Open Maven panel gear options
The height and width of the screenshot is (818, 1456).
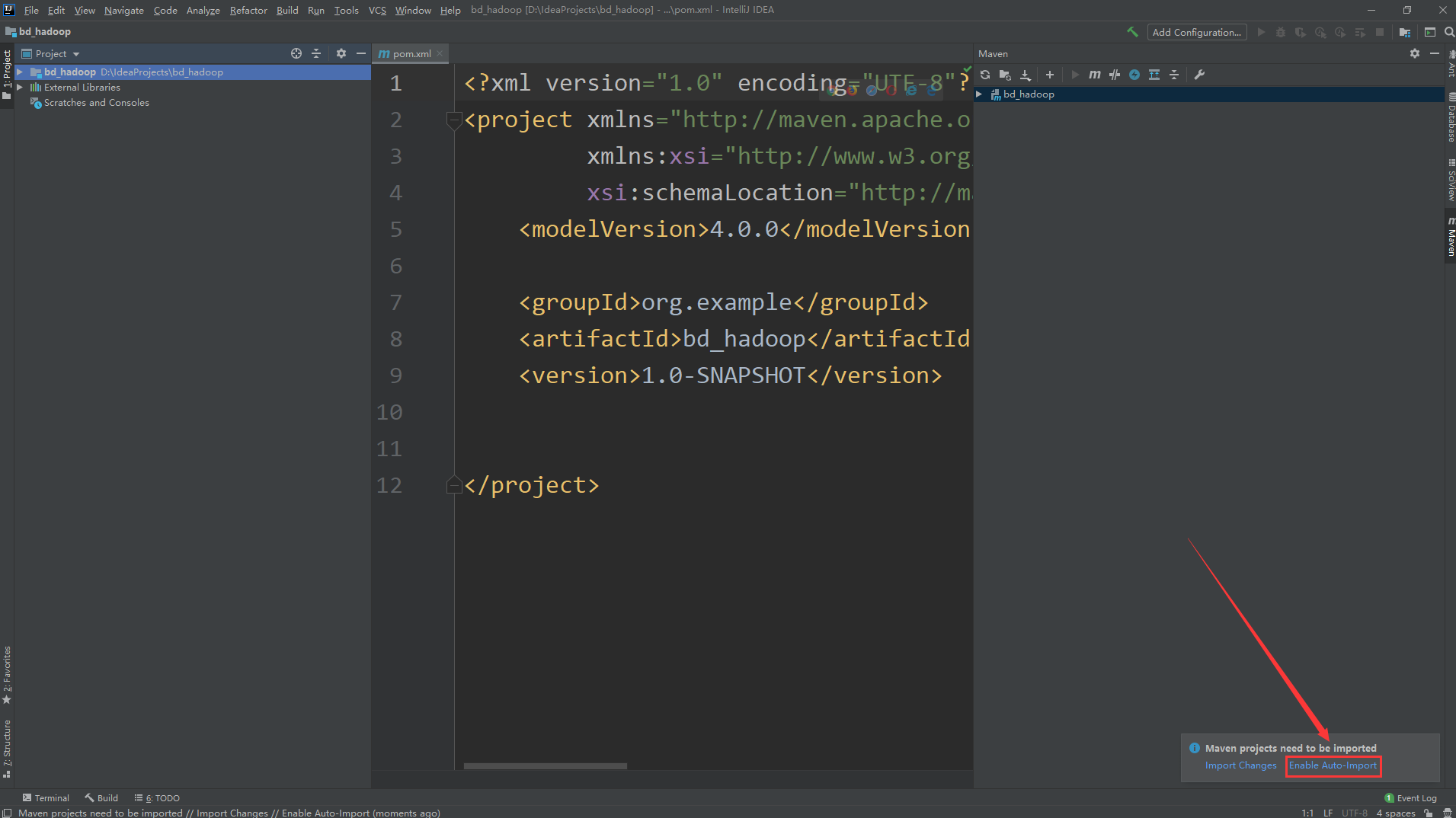[x=1415, y=53]
